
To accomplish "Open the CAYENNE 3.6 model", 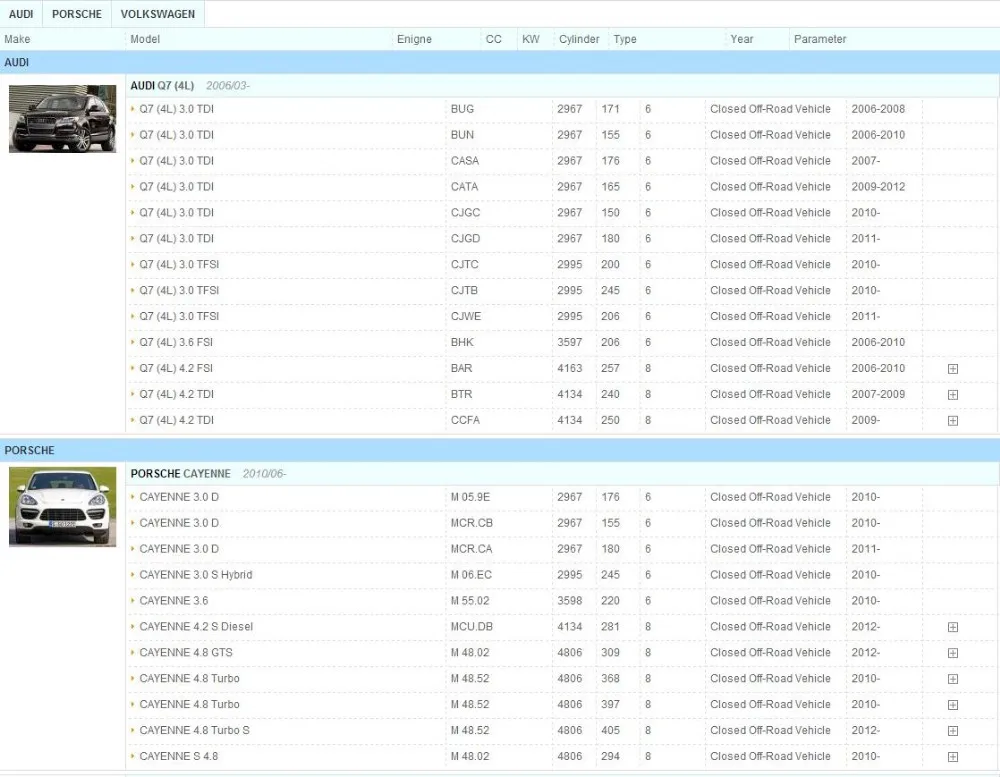I will (x=173, y=601).
